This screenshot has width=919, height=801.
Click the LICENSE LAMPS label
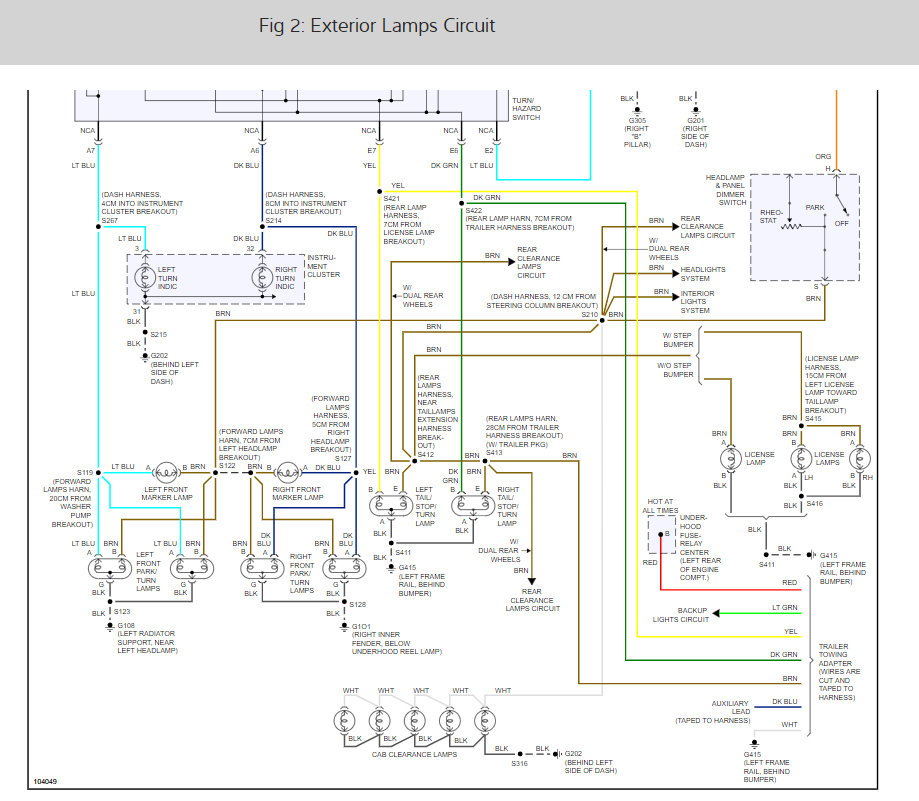point(829,458)
